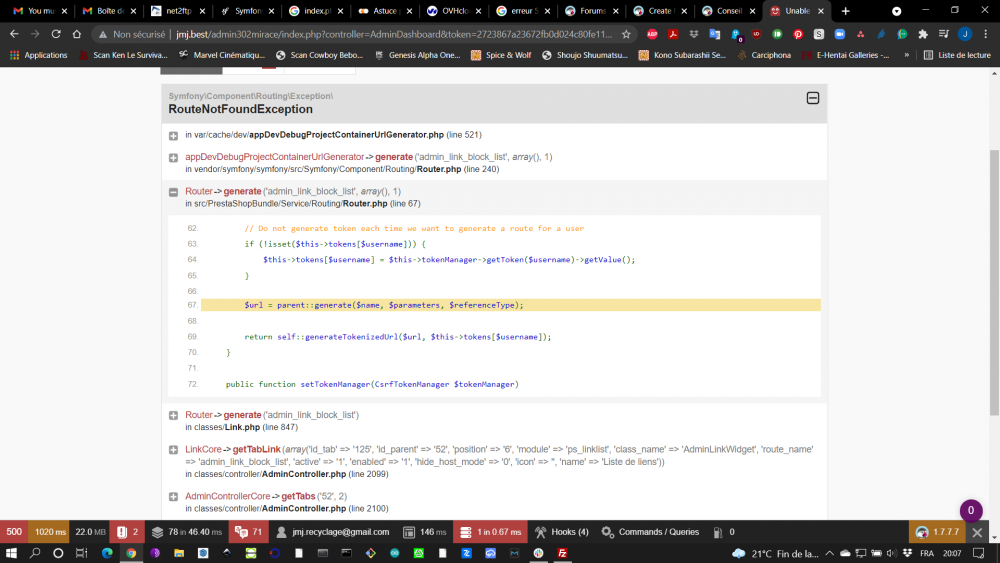
Task: Open the Dropbox extension icon
Action: coord(694,34)
